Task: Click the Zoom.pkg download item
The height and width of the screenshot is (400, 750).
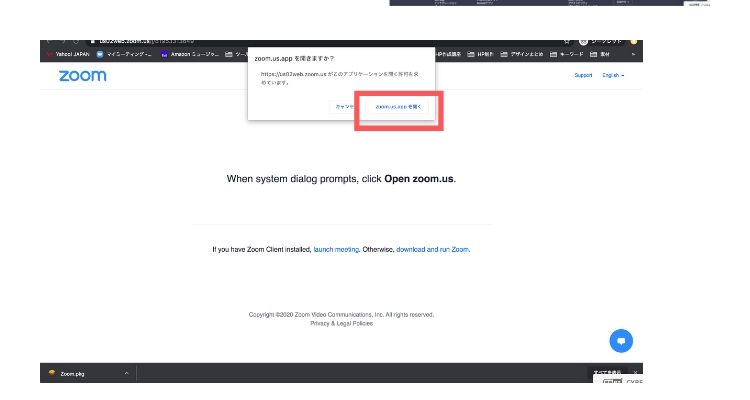Action: 72,374
